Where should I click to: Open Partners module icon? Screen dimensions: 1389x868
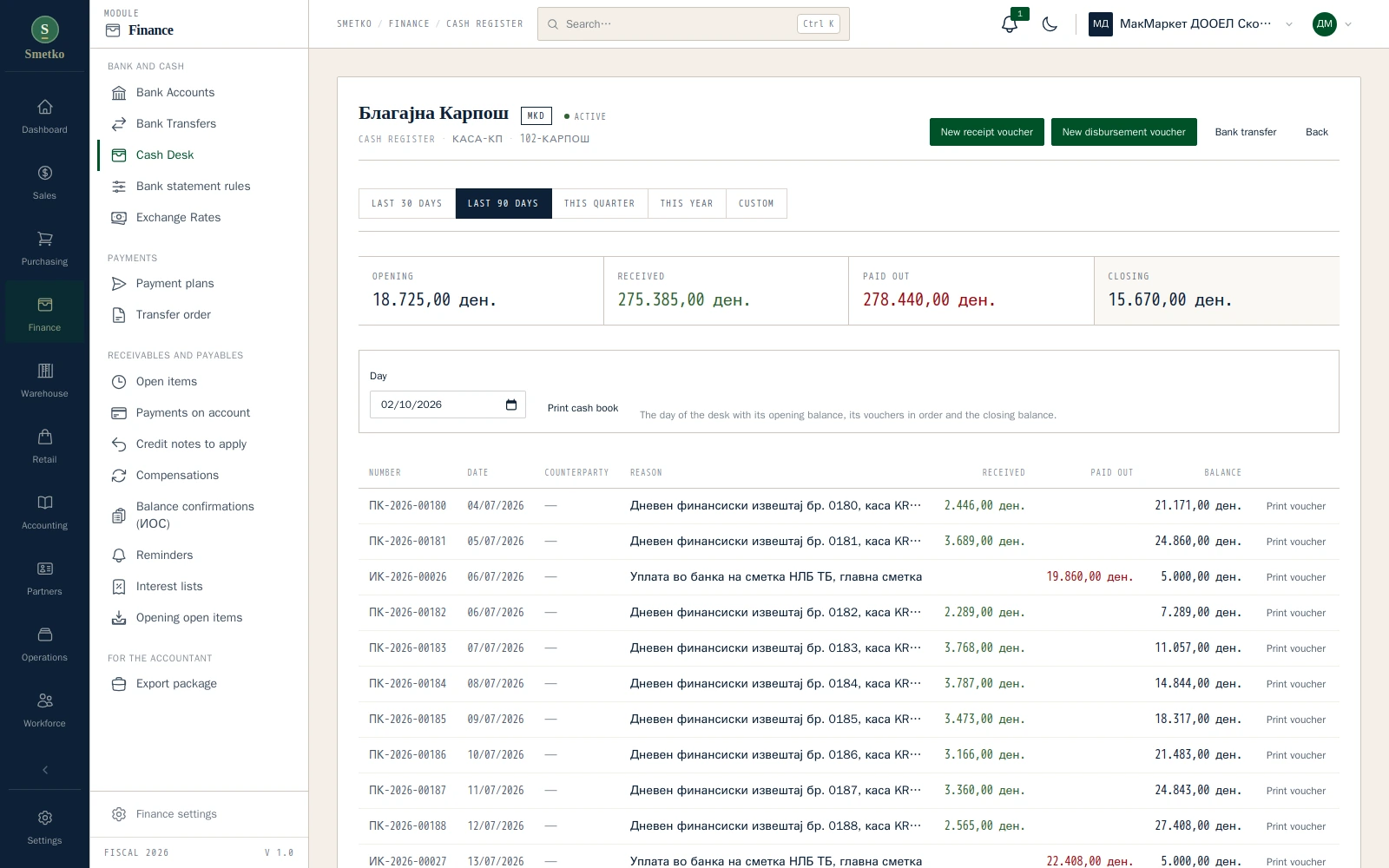pyautogui.click(x=44, y=569)
